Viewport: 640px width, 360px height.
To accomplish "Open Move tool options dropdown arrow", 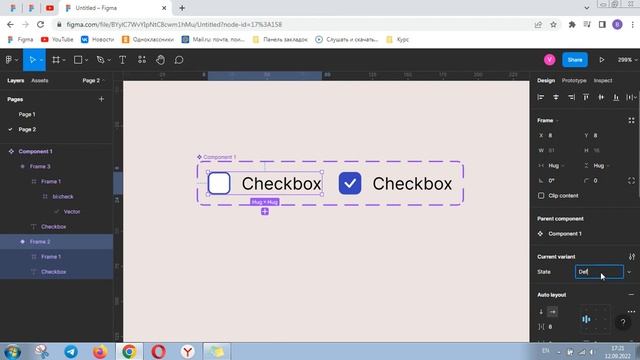I will 41,60.
